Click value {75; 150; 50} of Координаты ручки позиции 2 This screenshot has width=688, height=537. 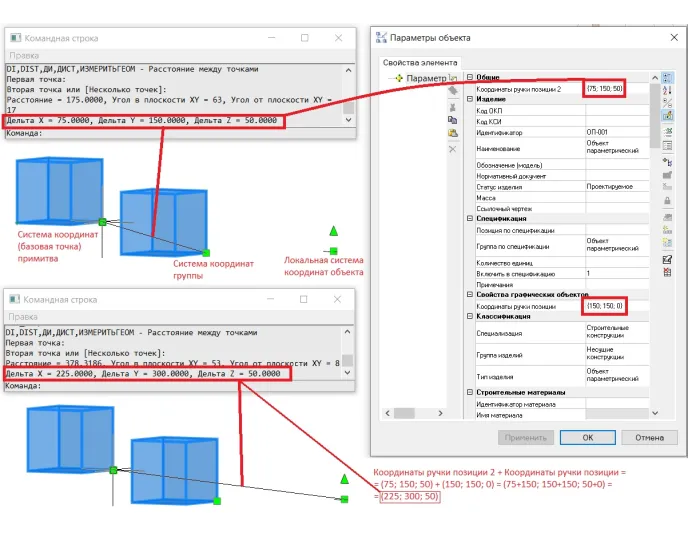(x=605, y=89)
